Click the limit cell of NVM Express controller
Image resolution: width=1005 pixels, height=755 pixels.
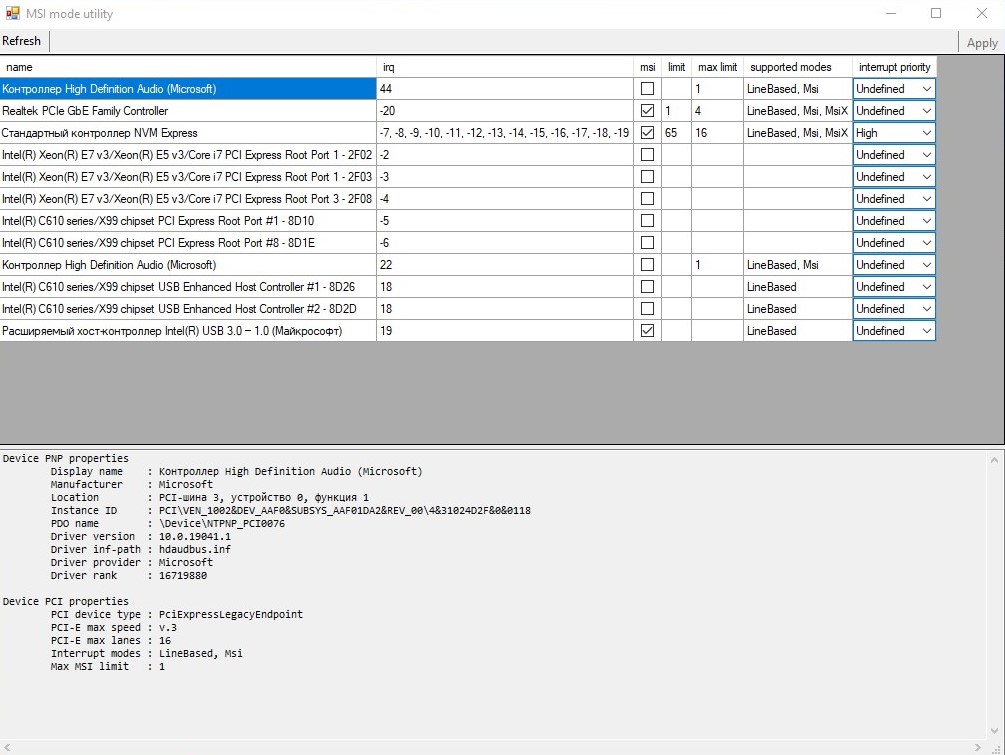click(x=676, y=133)
